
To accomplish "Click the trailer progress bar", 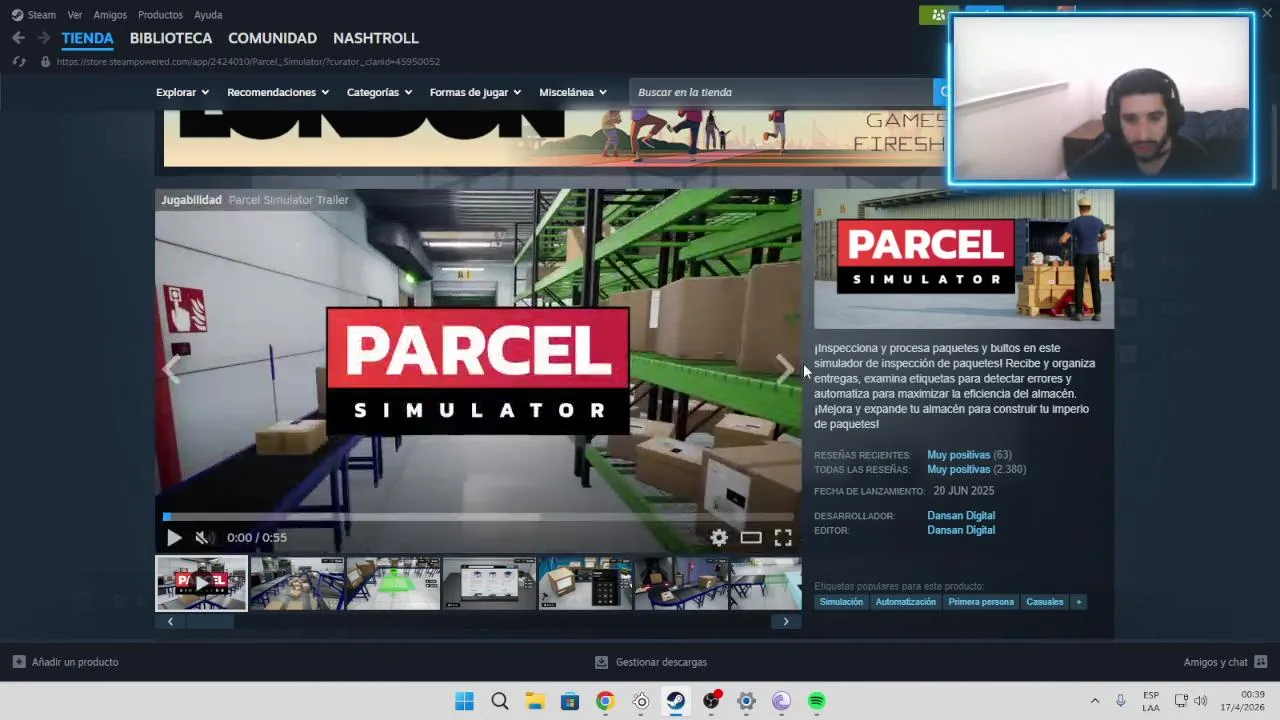I will coord(478,517).
